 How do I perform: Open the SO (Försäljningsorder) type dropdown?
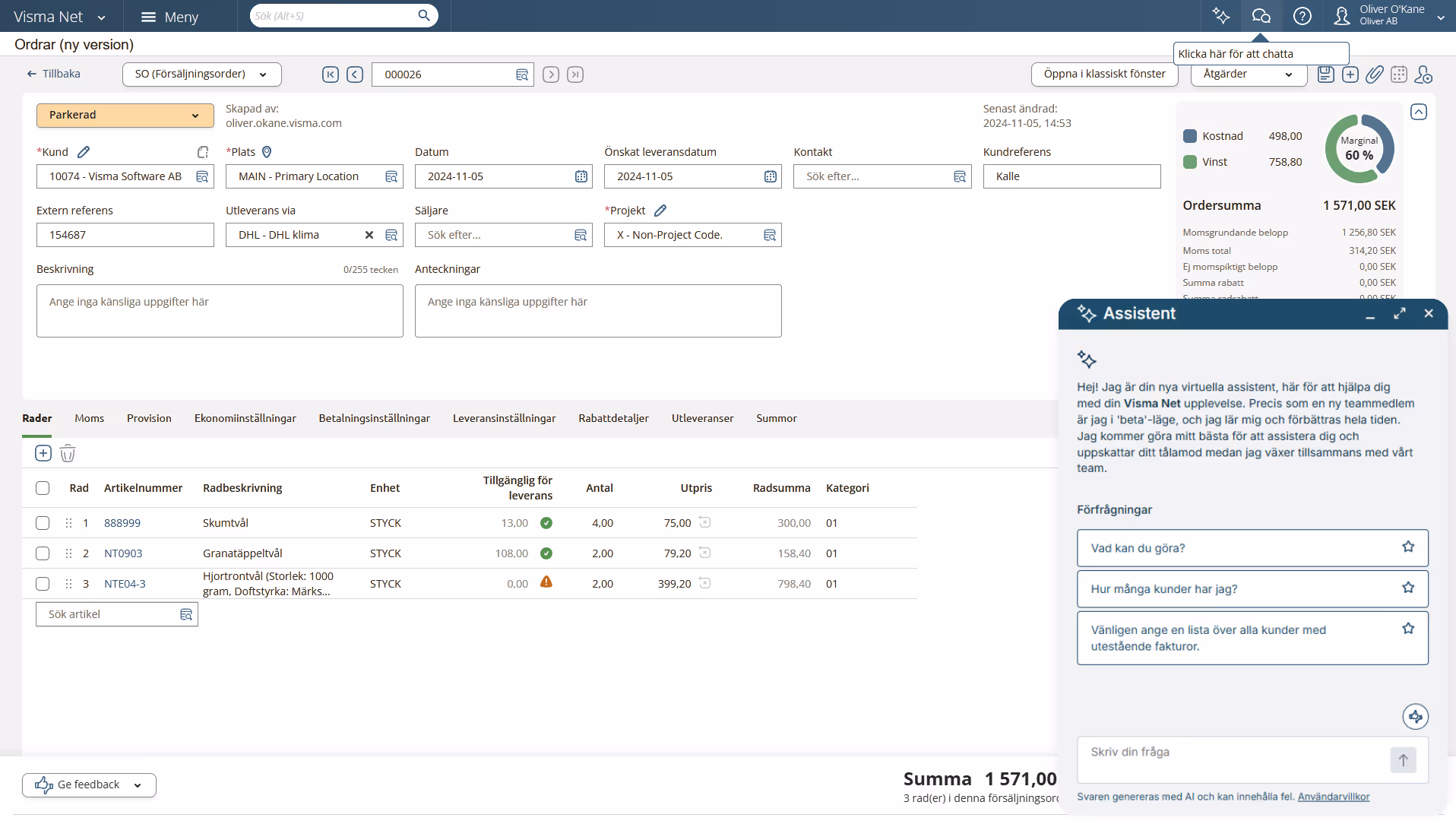(x=202, y=74)
